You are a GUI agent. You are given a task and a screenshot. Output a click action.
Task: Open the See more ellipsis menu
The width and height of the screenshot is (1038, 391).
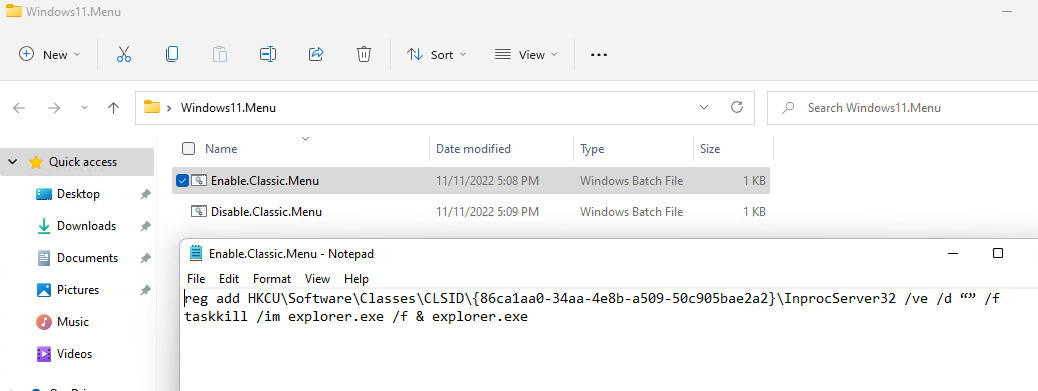598,55
